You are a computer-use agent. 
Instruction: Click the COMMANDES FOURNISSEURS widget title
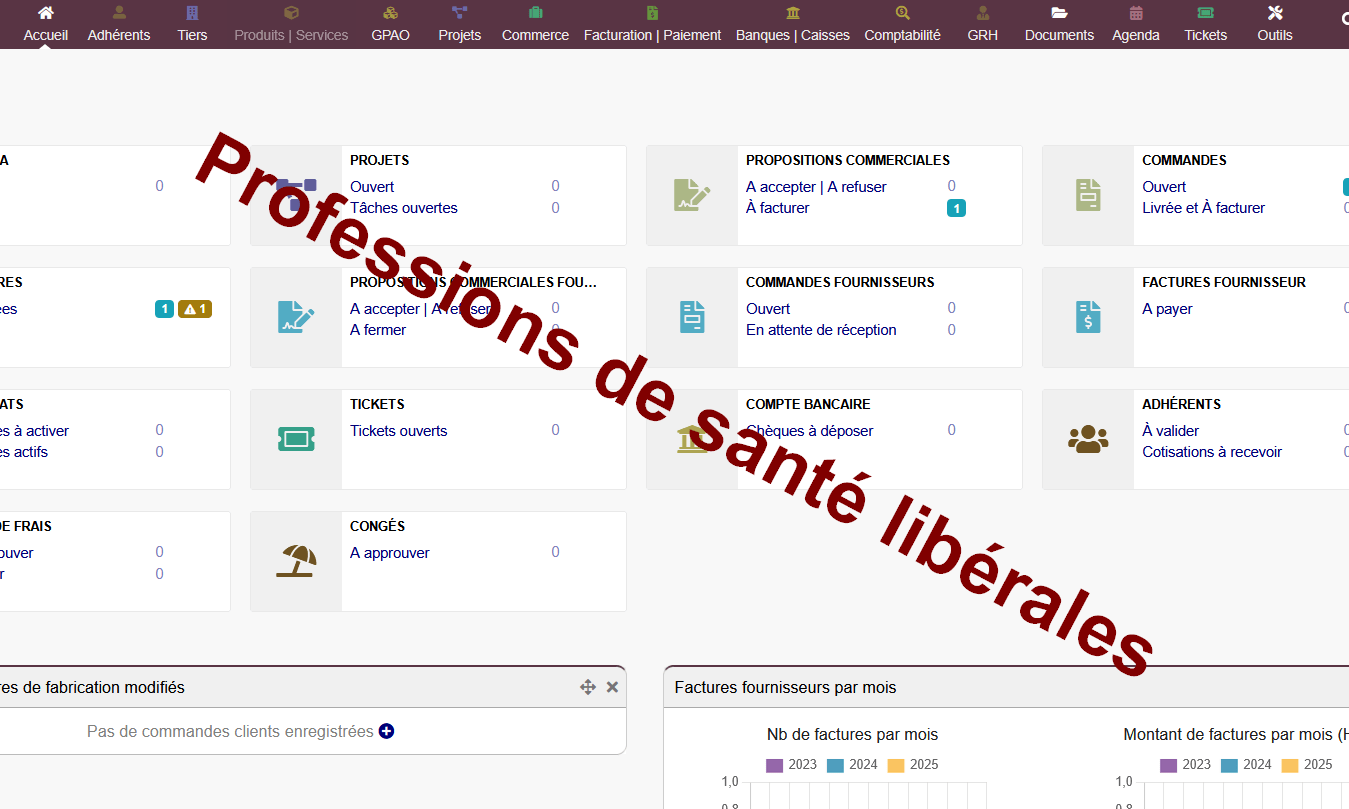tap(840, 282)
